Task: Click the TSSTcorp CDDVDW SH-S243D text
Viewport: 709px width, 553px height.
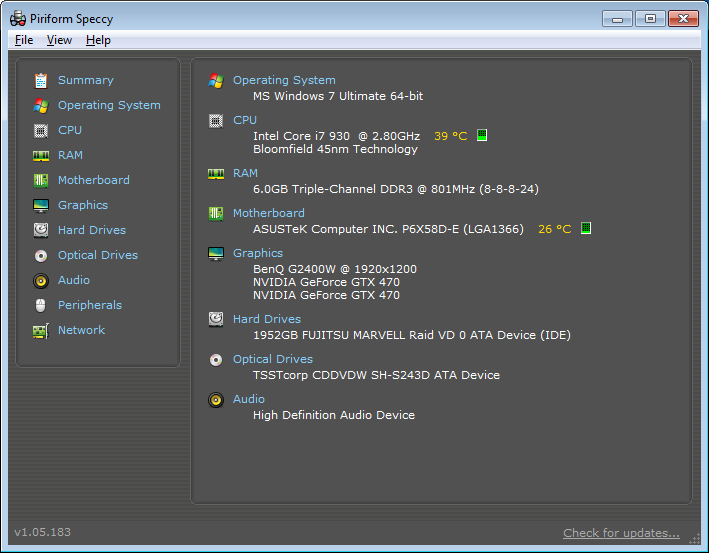Action: pyautogui.click(x=376, y=375)
